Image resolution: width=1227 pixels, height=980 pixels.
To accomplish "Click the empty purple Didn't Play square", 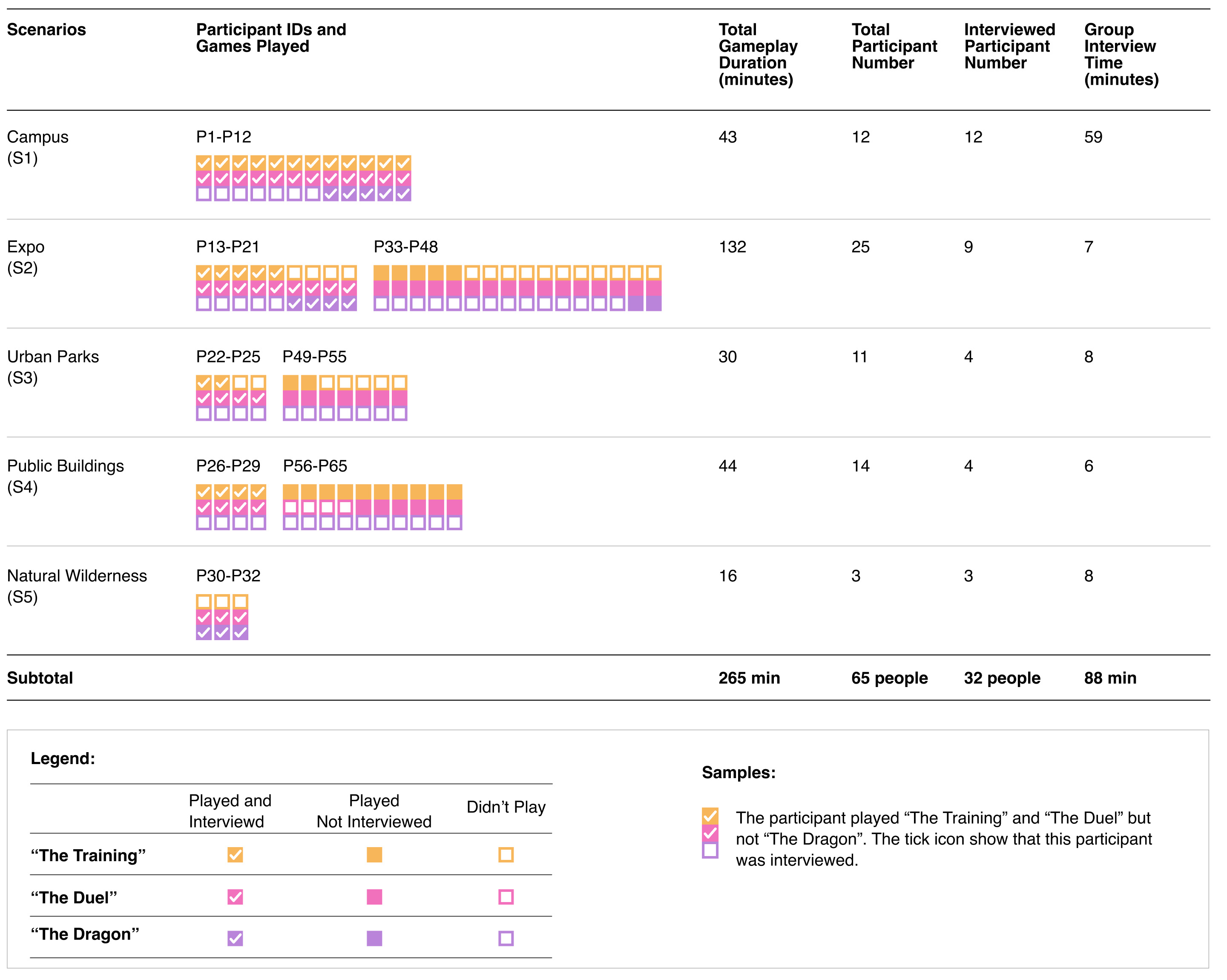I will tap(506, 938).
